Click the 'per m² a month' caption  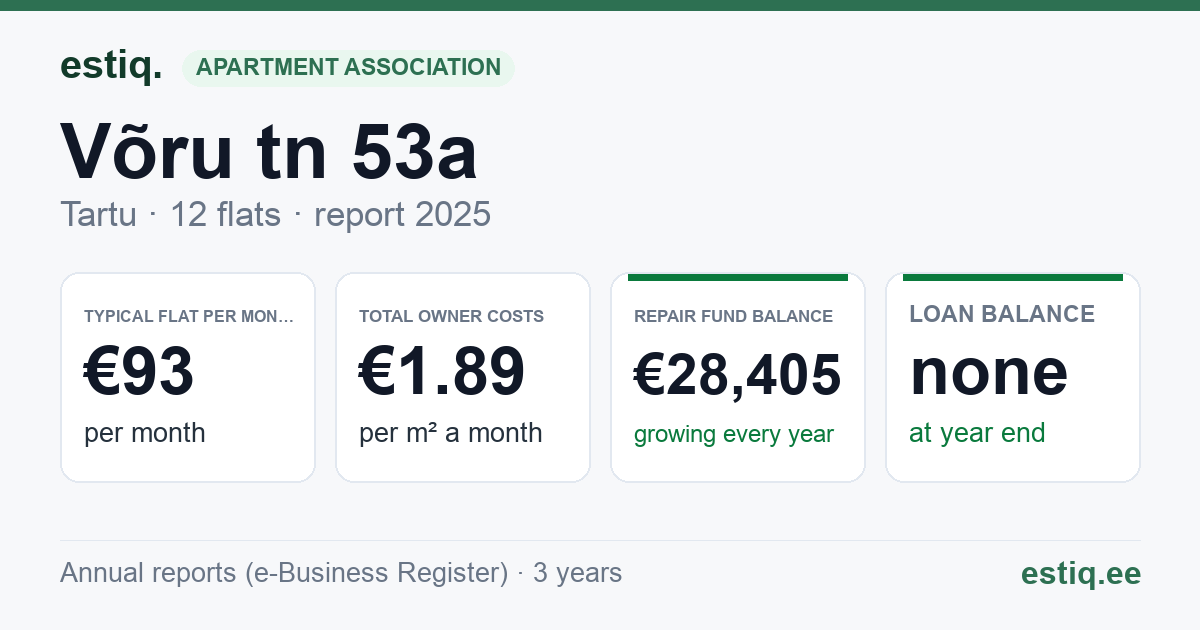click(450, 433)
